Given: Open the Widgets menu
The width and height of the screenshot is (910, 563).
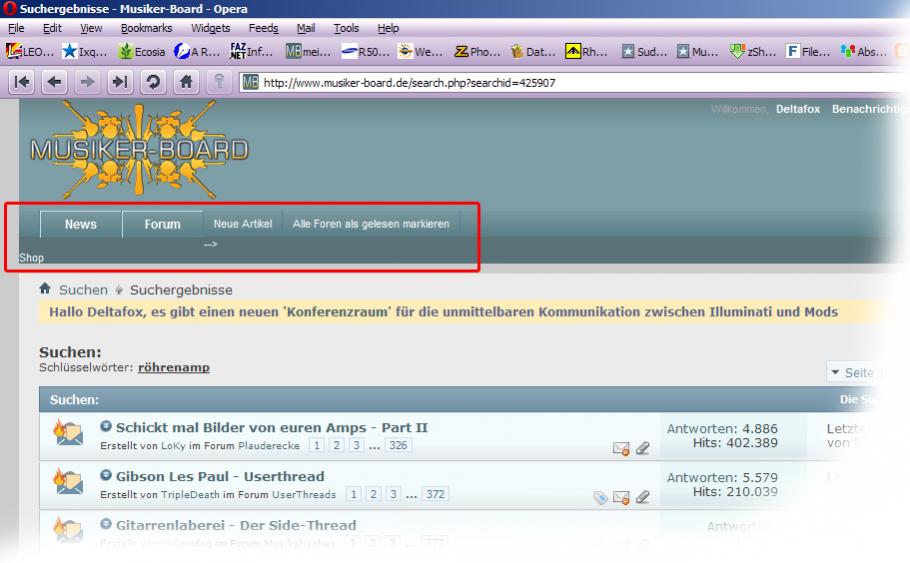Looking at the screenshot, I should tap(211, 28).
